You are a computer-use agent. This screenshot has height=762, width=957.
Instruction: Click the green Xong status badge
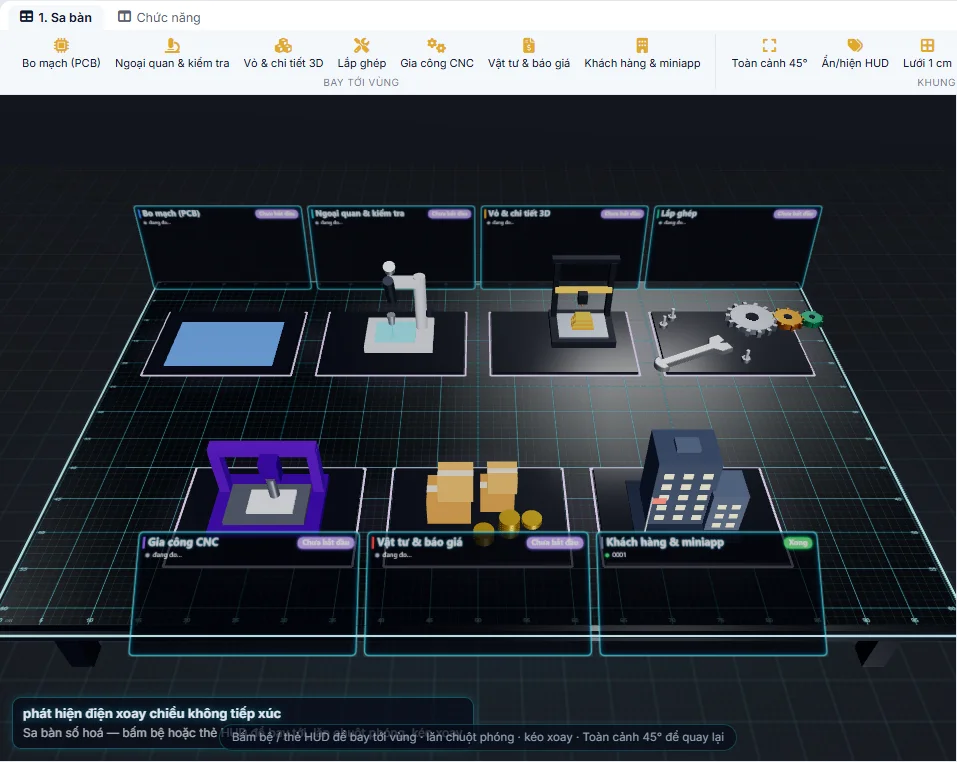[798, 542]
